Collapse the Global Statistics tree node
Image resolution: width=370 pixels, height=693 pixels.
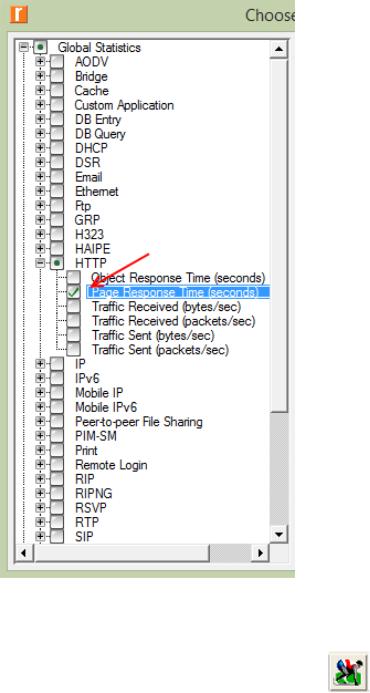click(24, 47)
